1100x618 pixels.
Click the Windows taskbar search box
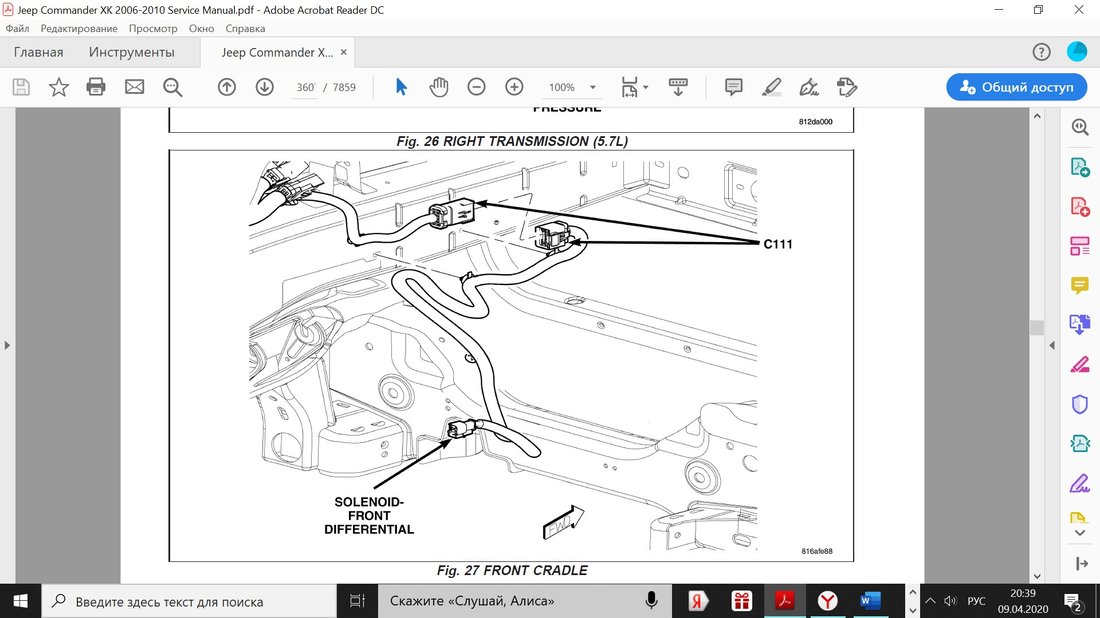[189, 601]
